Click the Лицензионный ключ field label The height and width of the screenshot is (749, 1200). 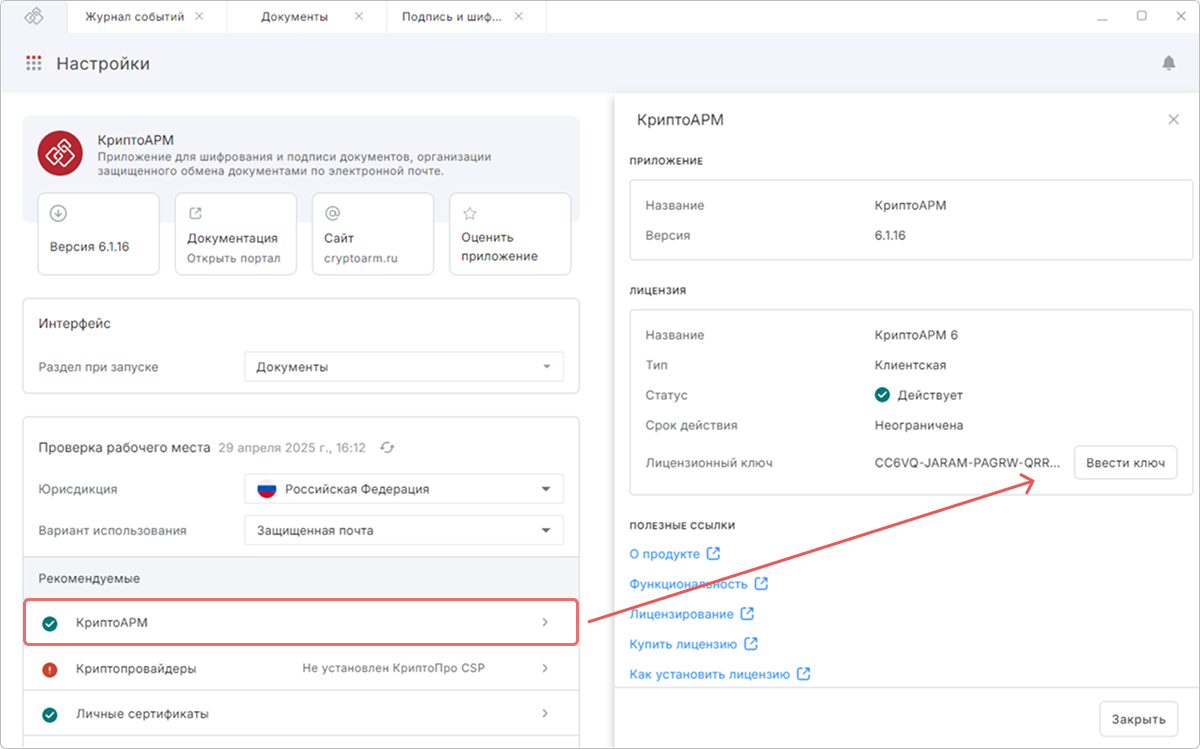point(709,463)
